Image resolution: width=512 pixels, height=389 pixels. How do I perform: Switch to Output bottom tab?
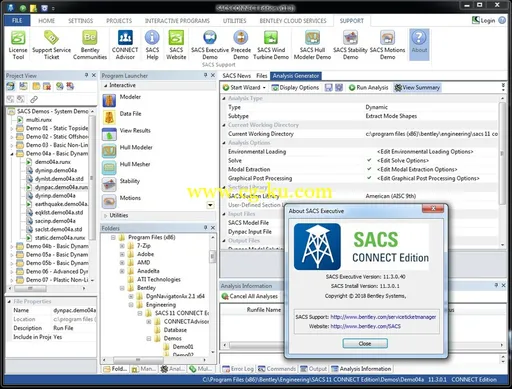pyautogui.click(x=313, y=369)
